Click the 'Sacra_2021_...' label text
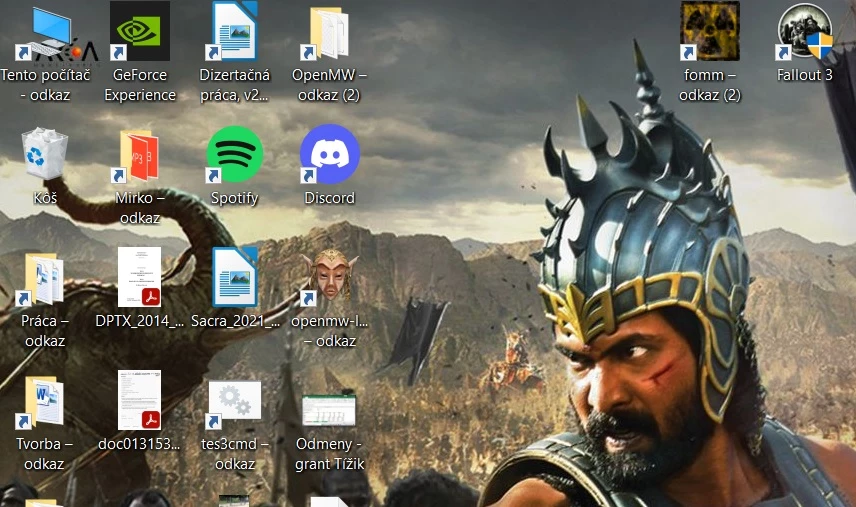The width and height of the screenshot is (856, 507). [235, 321]
